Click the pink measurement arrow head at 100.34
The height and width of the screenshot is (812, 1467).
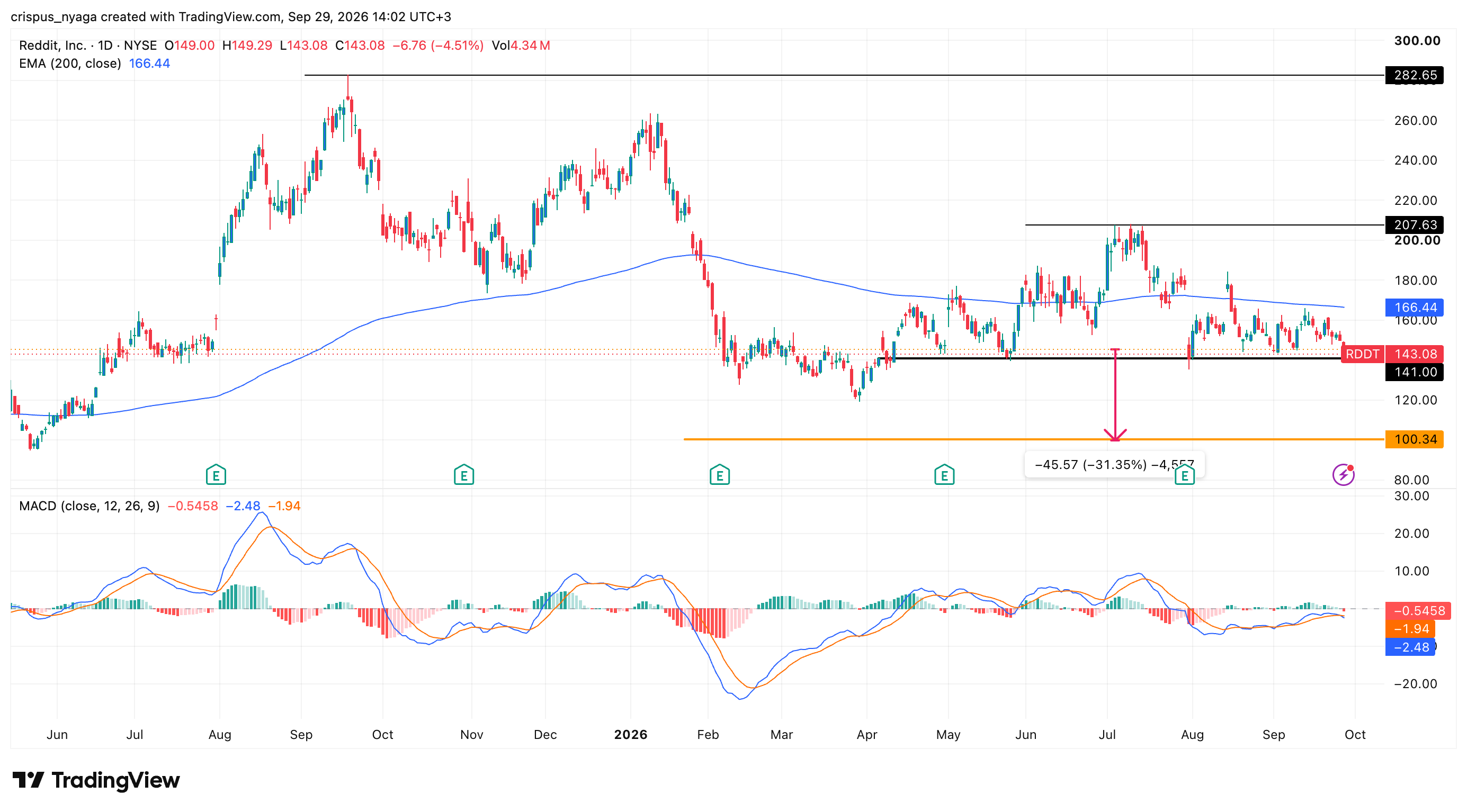1114,435
